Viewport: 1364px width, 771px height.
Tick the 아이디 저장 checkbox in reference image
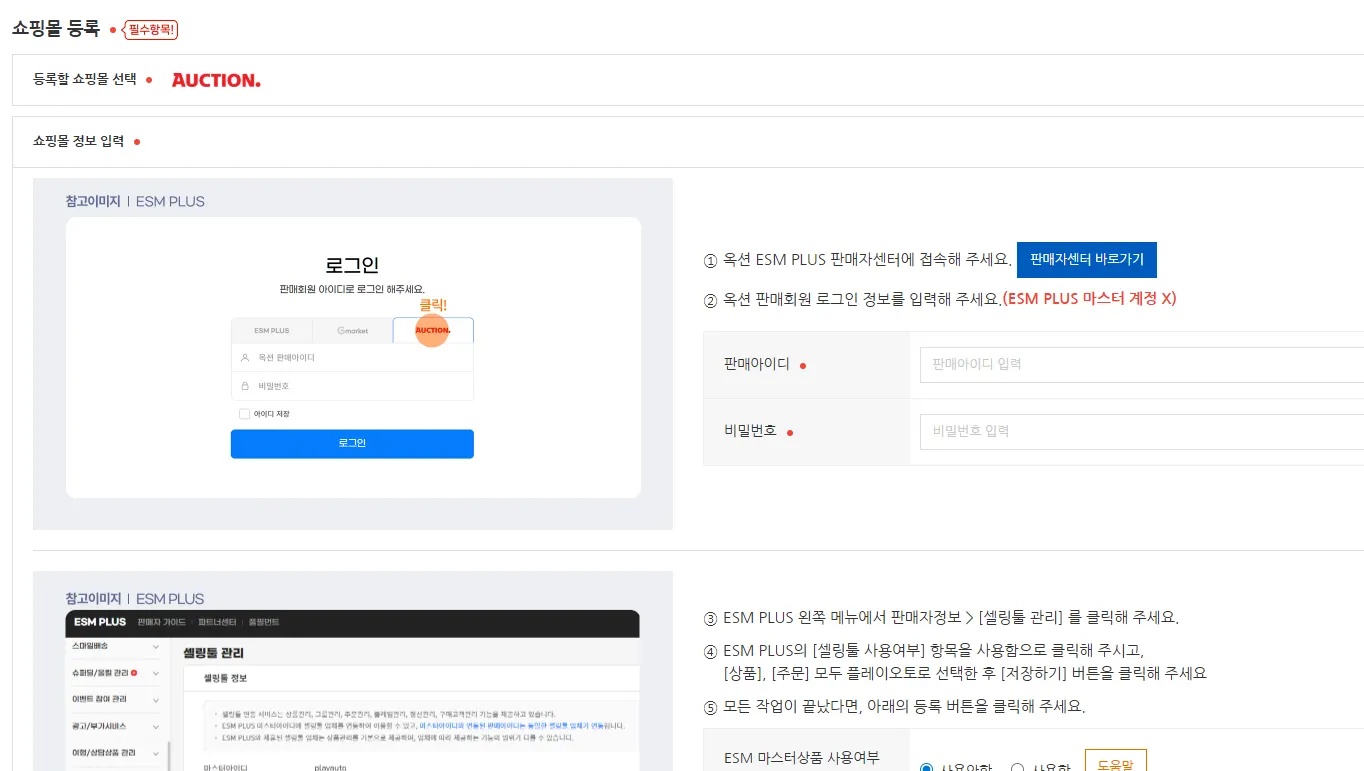click(x=244, y=413)
